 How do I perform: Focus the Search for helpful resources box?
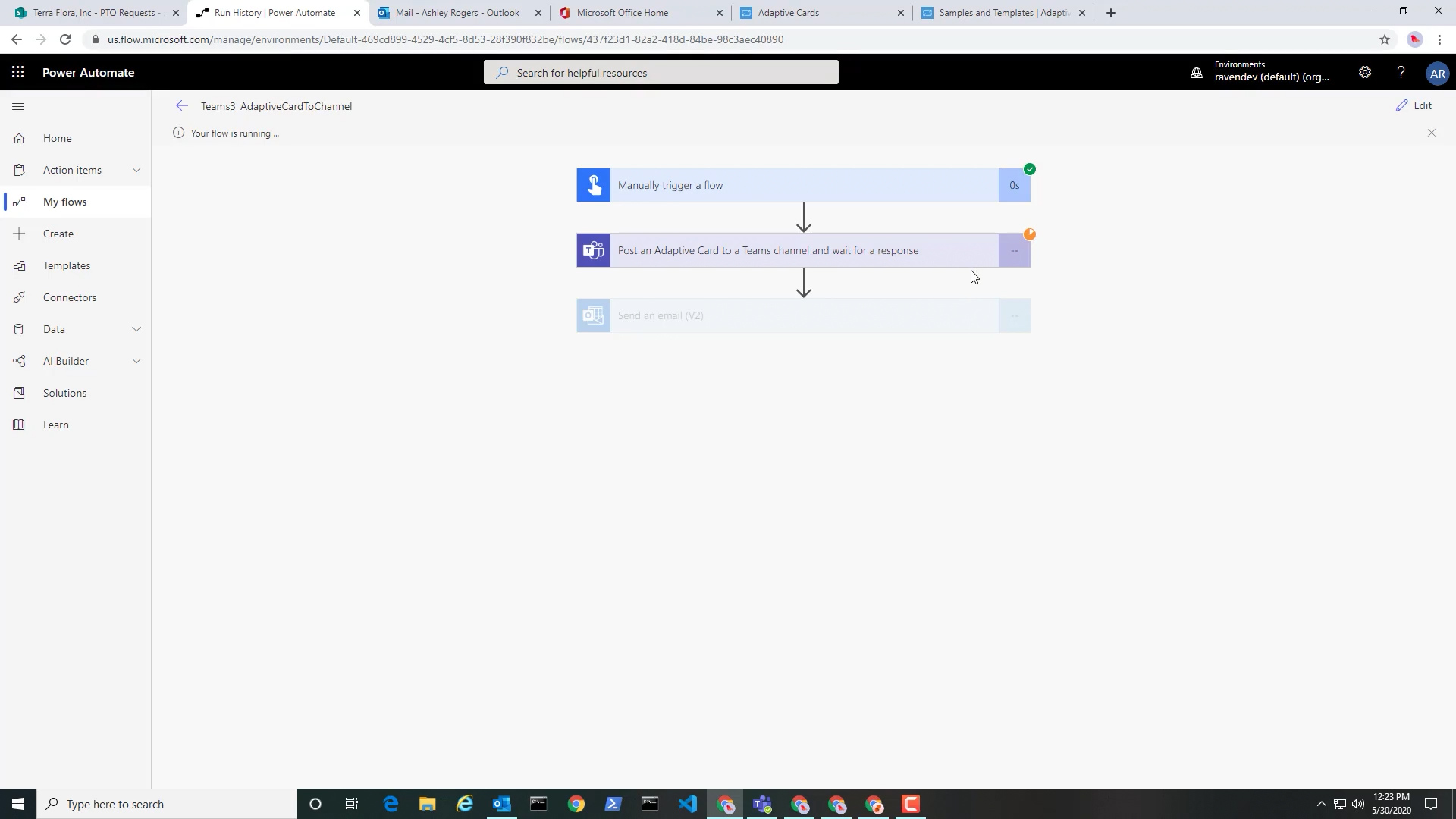point(661,73)
